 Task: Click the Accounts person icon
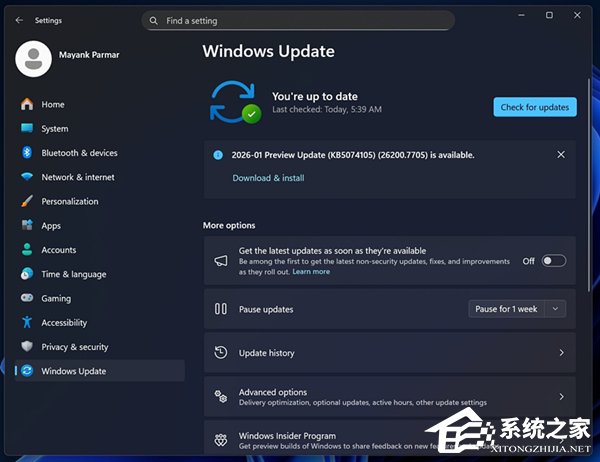27,250
